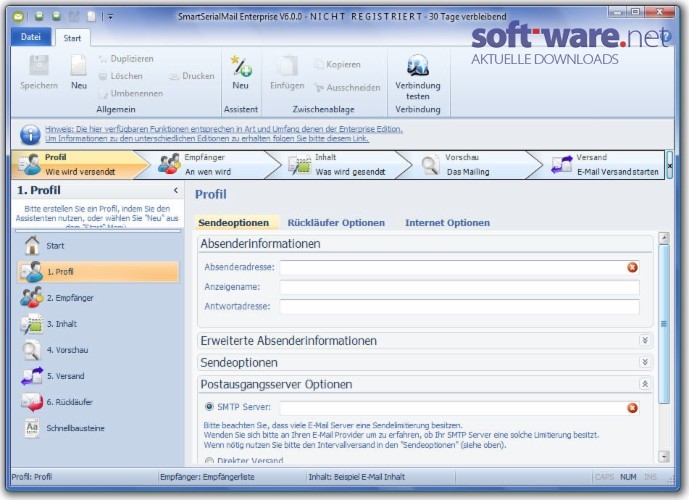Open the quick access toolbar dropdown arrow
The height and width of the screenshot is (500, 689).
click(110, 17)
